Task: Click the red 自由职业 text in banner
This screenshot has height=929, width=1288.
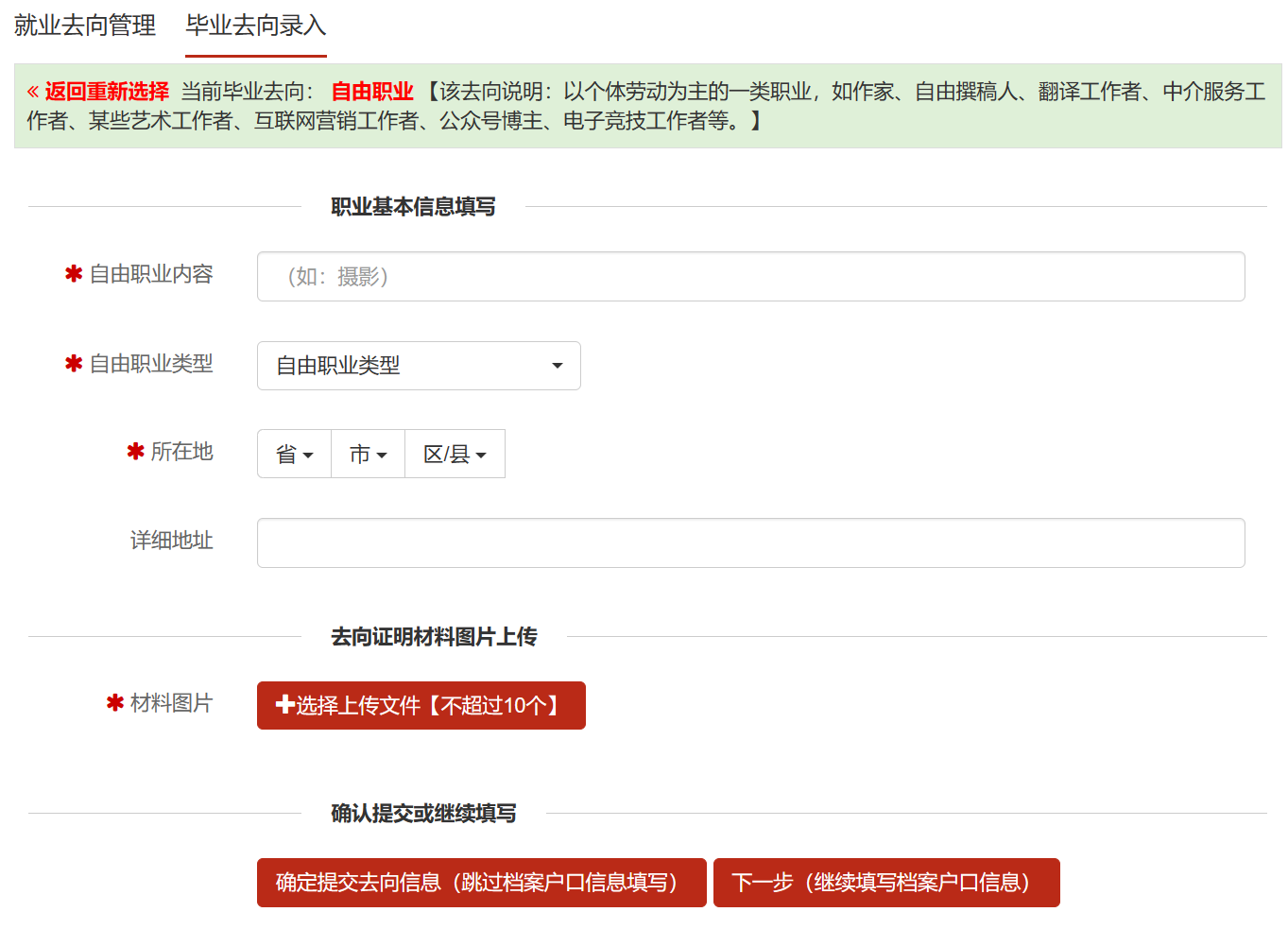Action: 372,92
